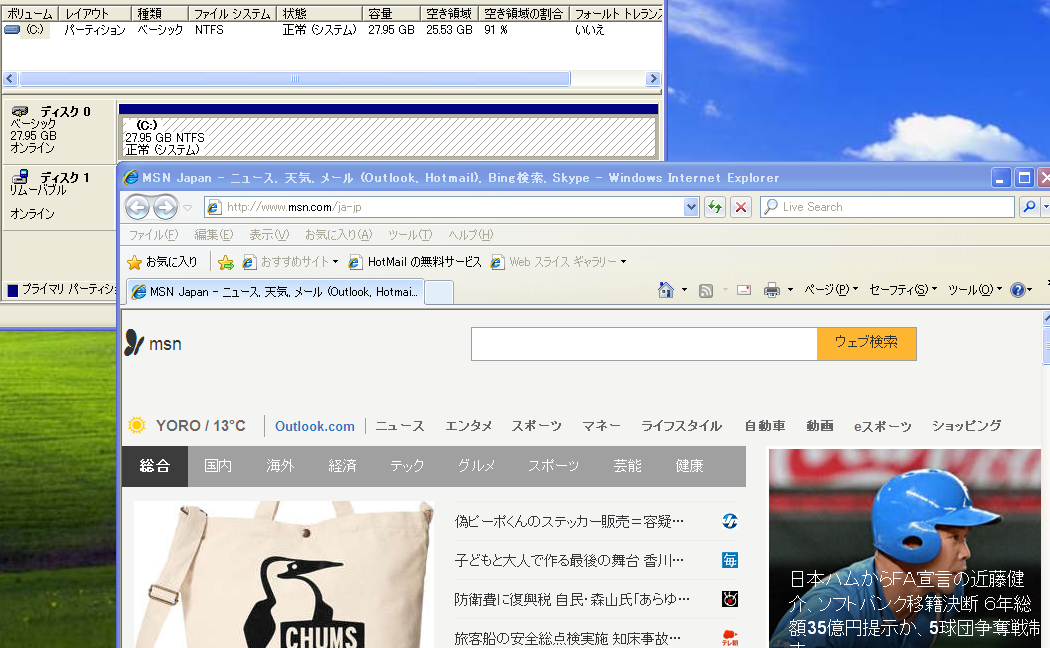The height and width of the screenshot is (648, 1050).
Task: Open 自動車 in MSN navigation
Action: pyautogui.click(x=765, y=426)
